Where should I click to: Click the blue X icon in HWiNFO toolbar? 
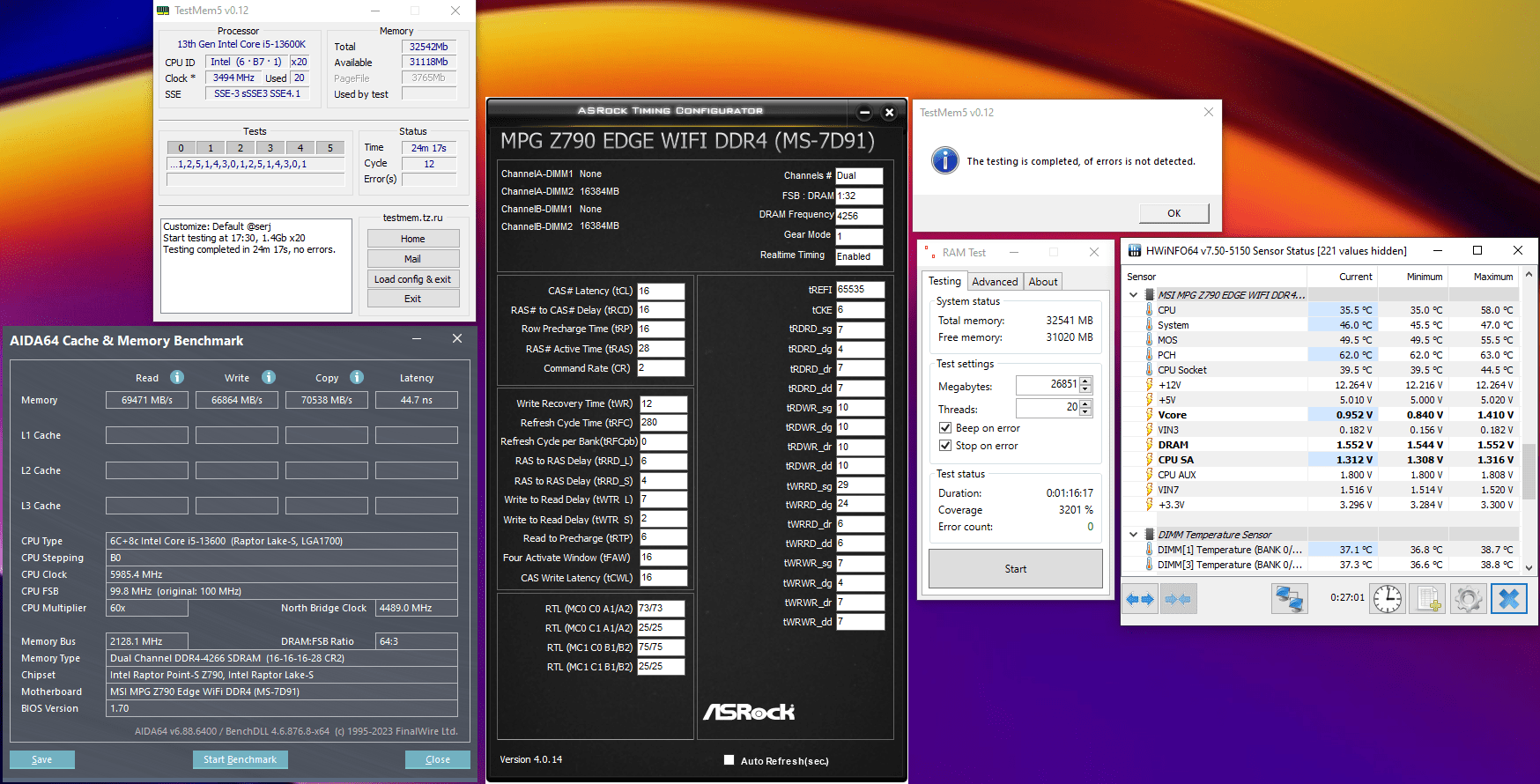[1508, 599]
